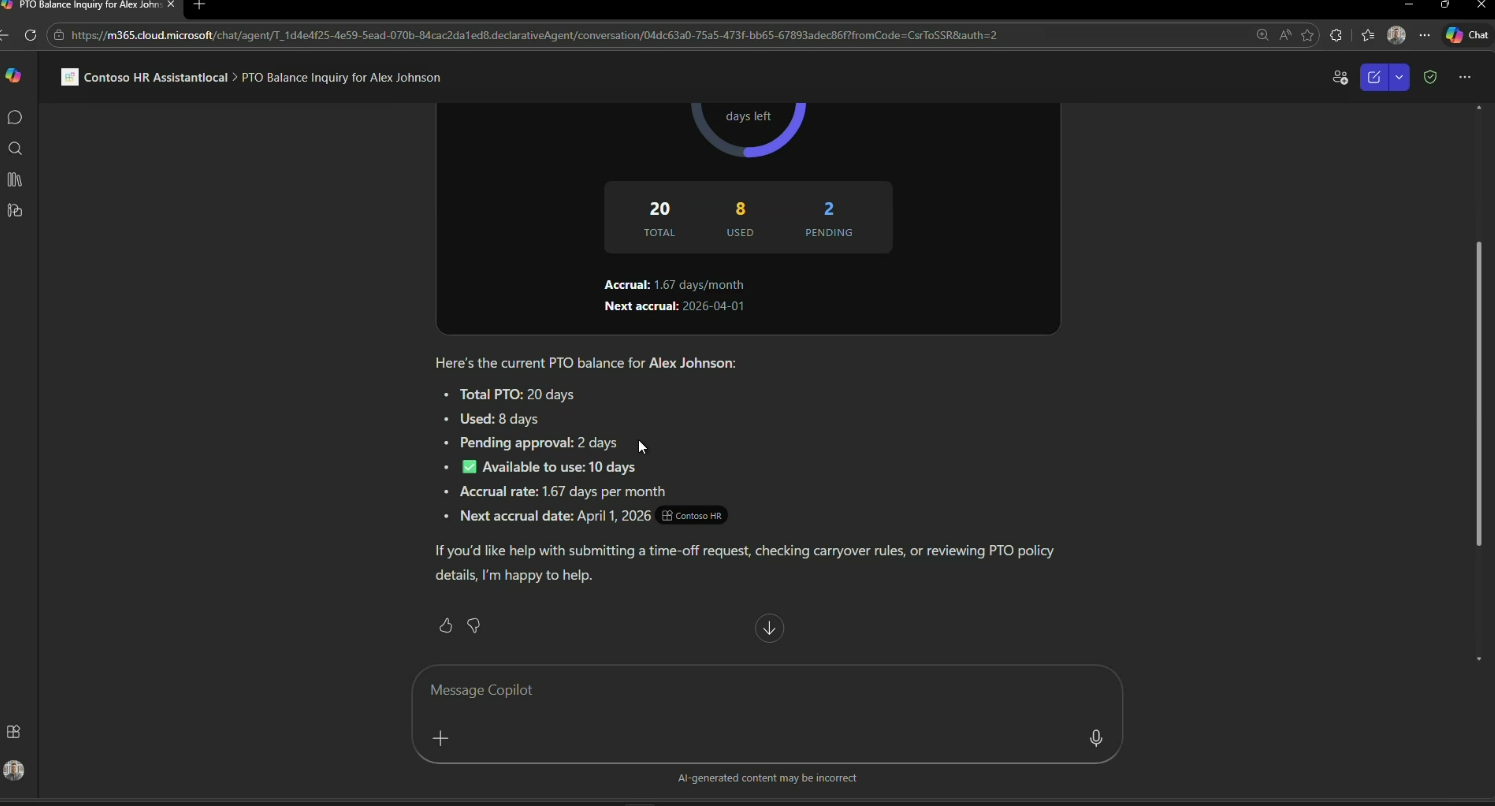1495x806 pixels.
Task: Give a thumbs up to the response
Action: point(446,626)
